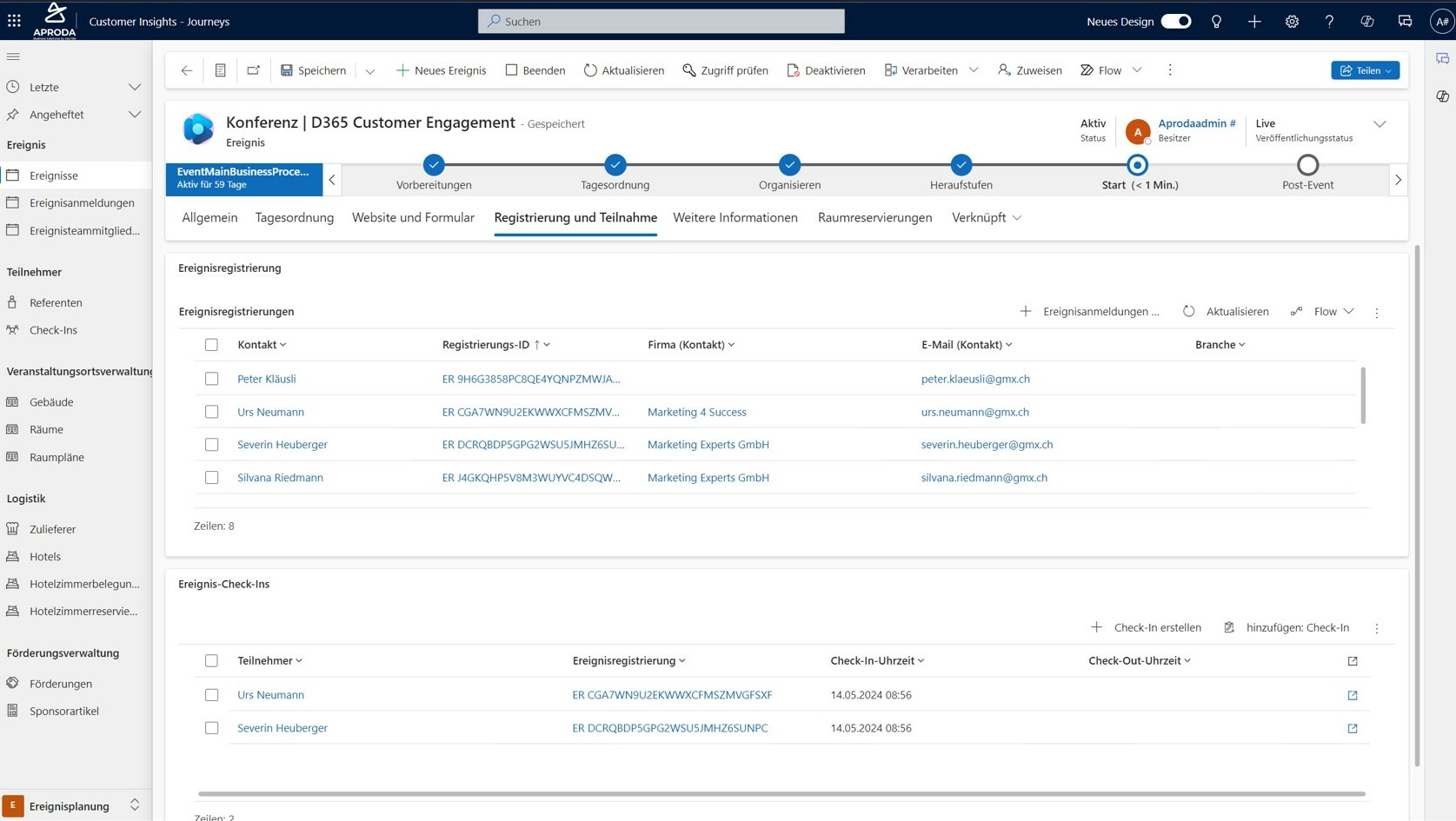Check the checkbox next to Peter Kläusli
Screen dimensions: 1456x821
211,379
